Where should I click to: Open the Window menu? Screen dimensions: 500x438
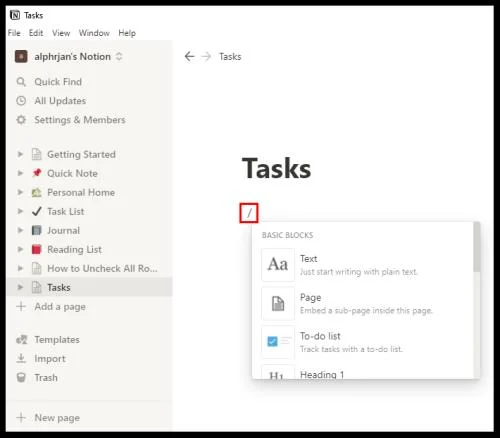point(94,33)
